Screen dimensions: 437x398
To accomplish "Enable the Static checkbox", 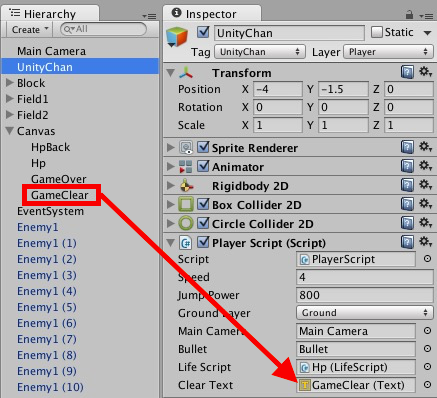I will tap(377, 32).
